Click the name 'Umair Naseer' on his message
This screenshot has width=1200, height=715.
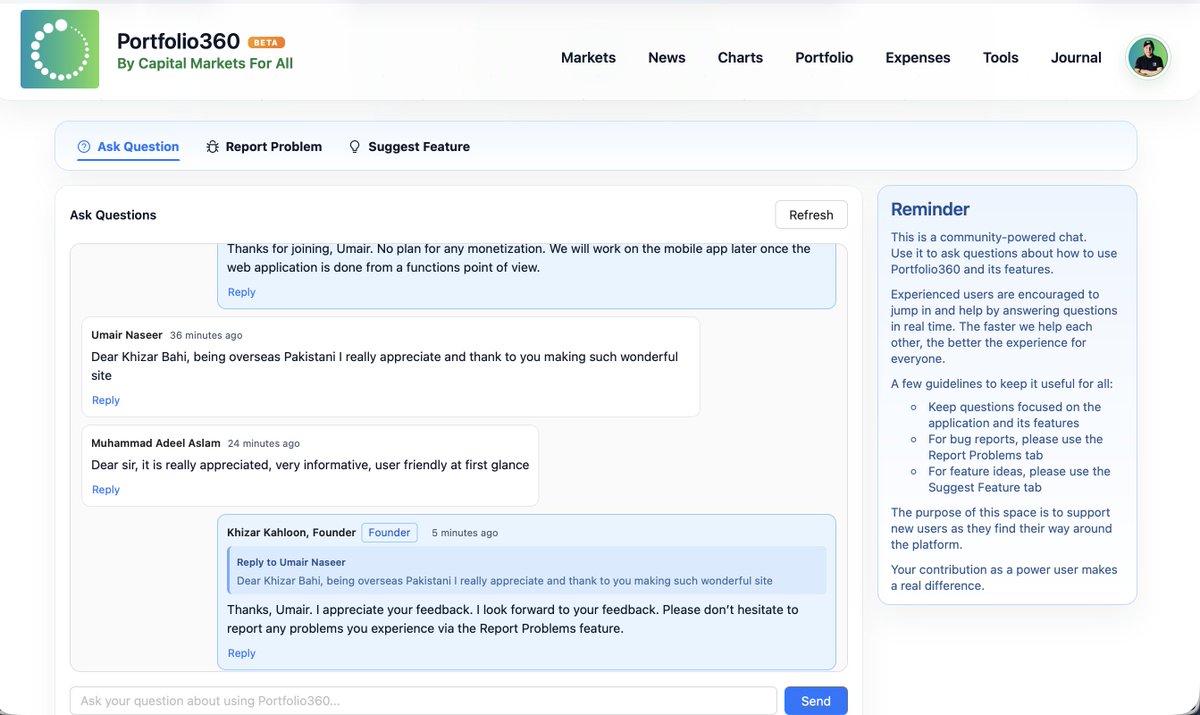tap(126, 335)
